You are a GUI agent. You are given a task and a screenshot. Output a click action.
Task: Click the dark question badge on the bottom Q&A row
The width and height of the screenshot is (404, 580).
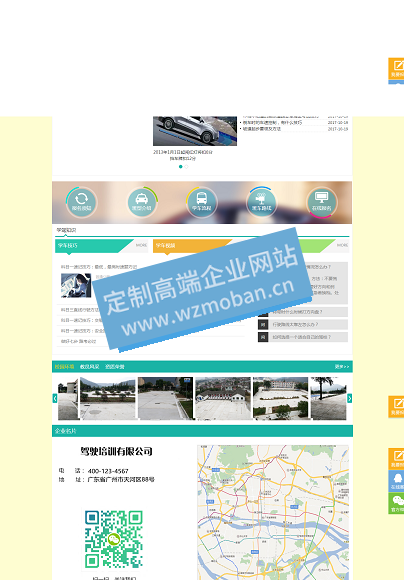[x=263, y=337]
